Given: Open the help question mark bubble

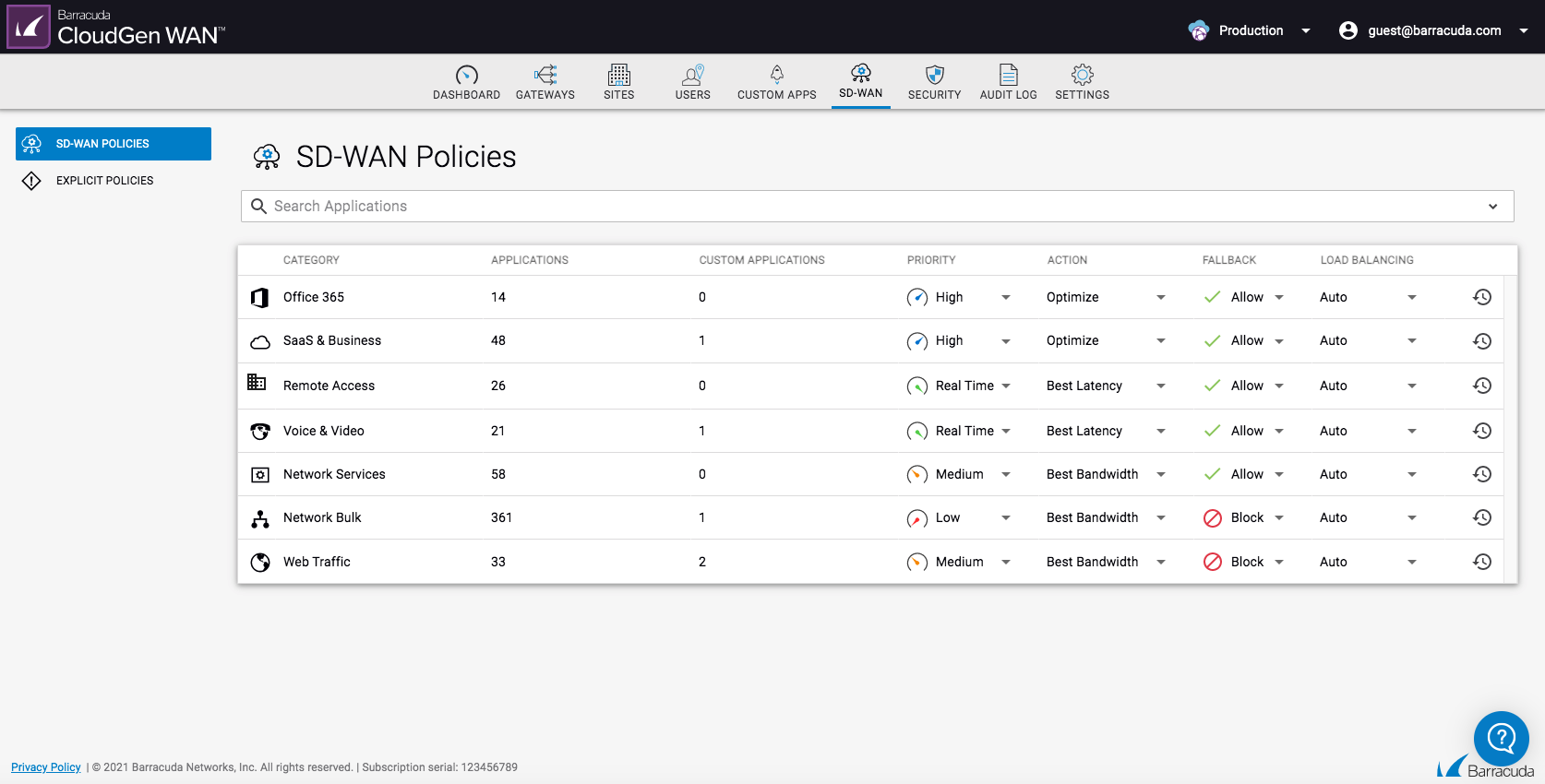Looking at the screenshot, I should (1502, 738).
